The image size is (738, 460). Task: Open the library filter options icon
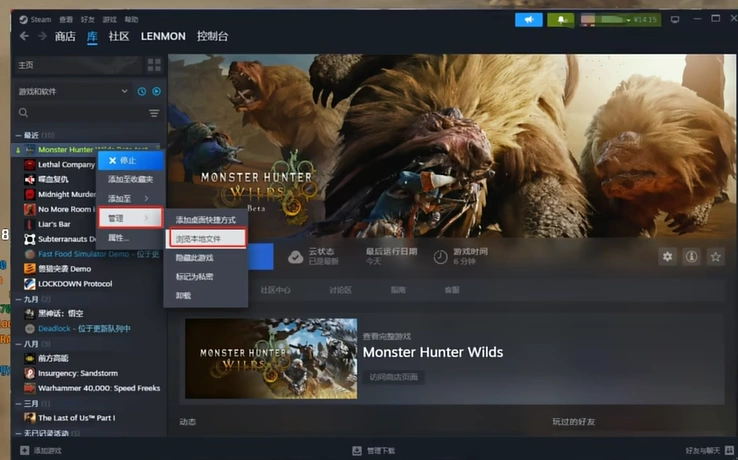pyautogui.click(x=154, y=113)
